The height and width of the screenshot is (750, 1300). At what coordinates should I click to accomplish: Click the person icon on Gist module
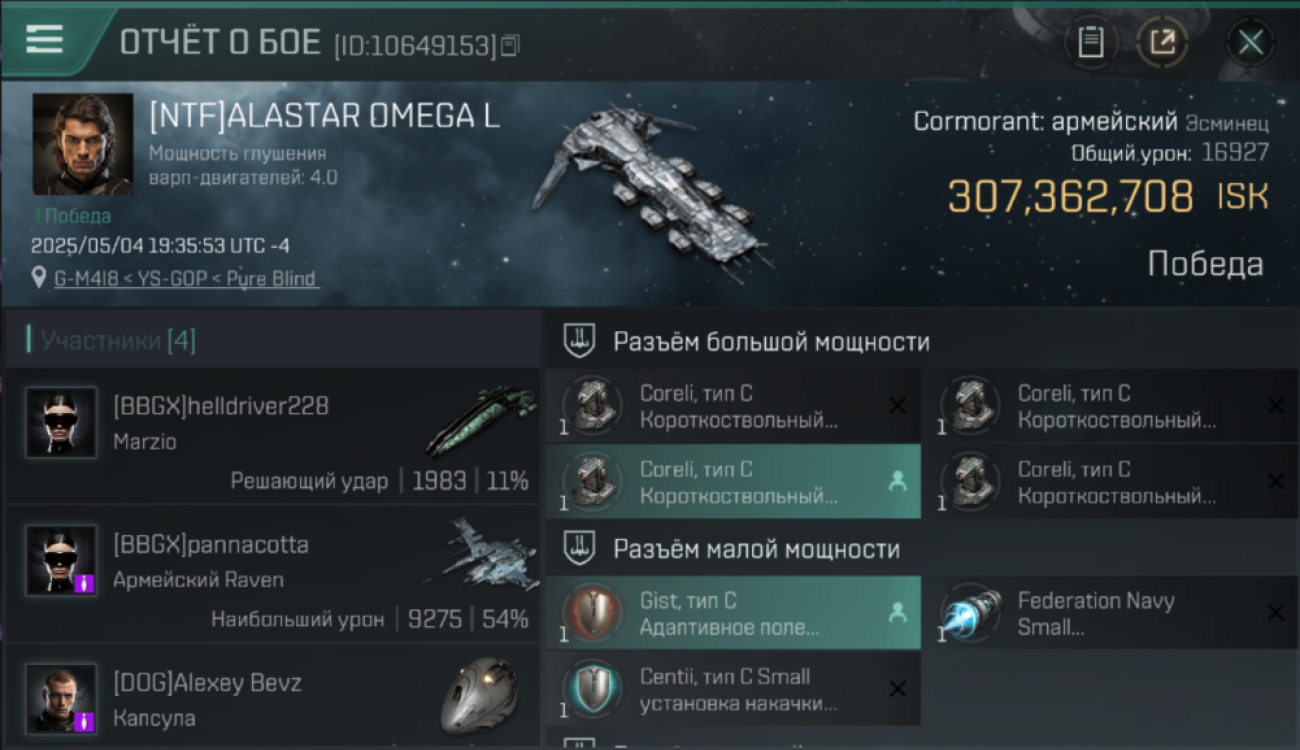(897, 613)
